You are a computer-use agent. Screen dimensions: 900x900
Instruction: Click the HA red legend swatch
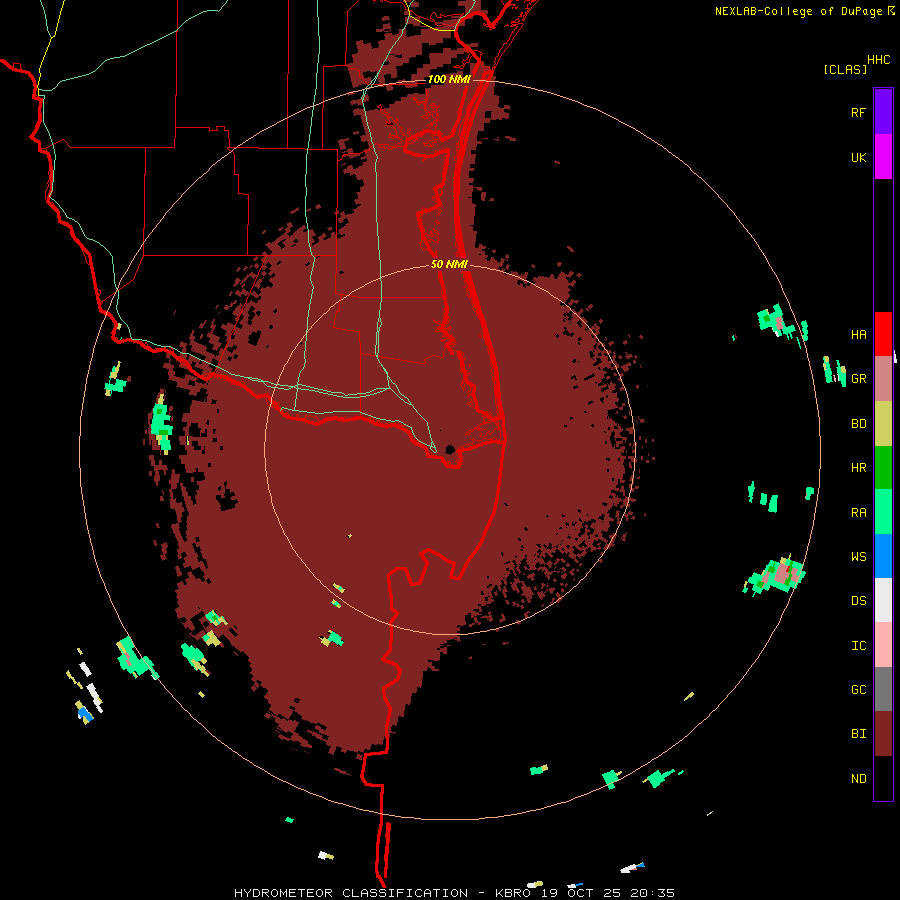pos(883,334)
